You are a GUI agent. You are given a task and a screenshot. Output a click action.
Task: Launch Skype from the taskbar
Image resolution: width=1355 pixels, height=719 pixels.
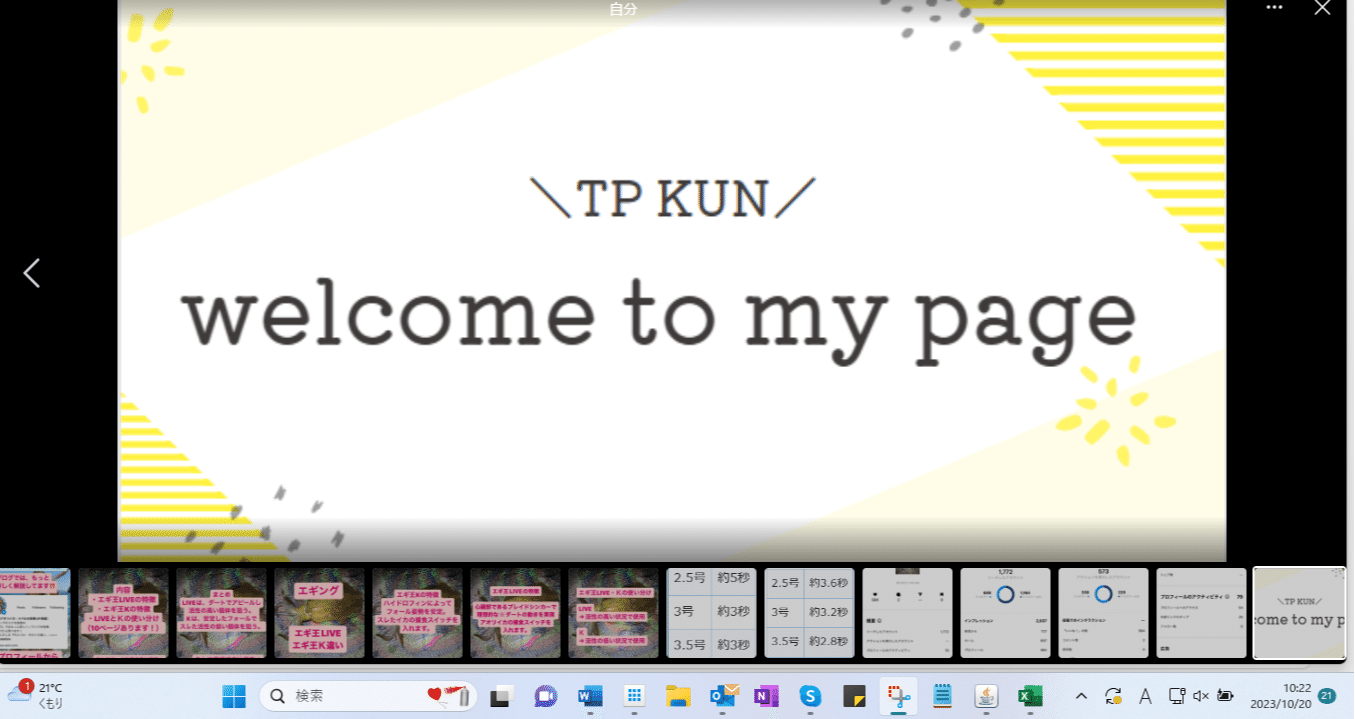[x=810, y=695]
